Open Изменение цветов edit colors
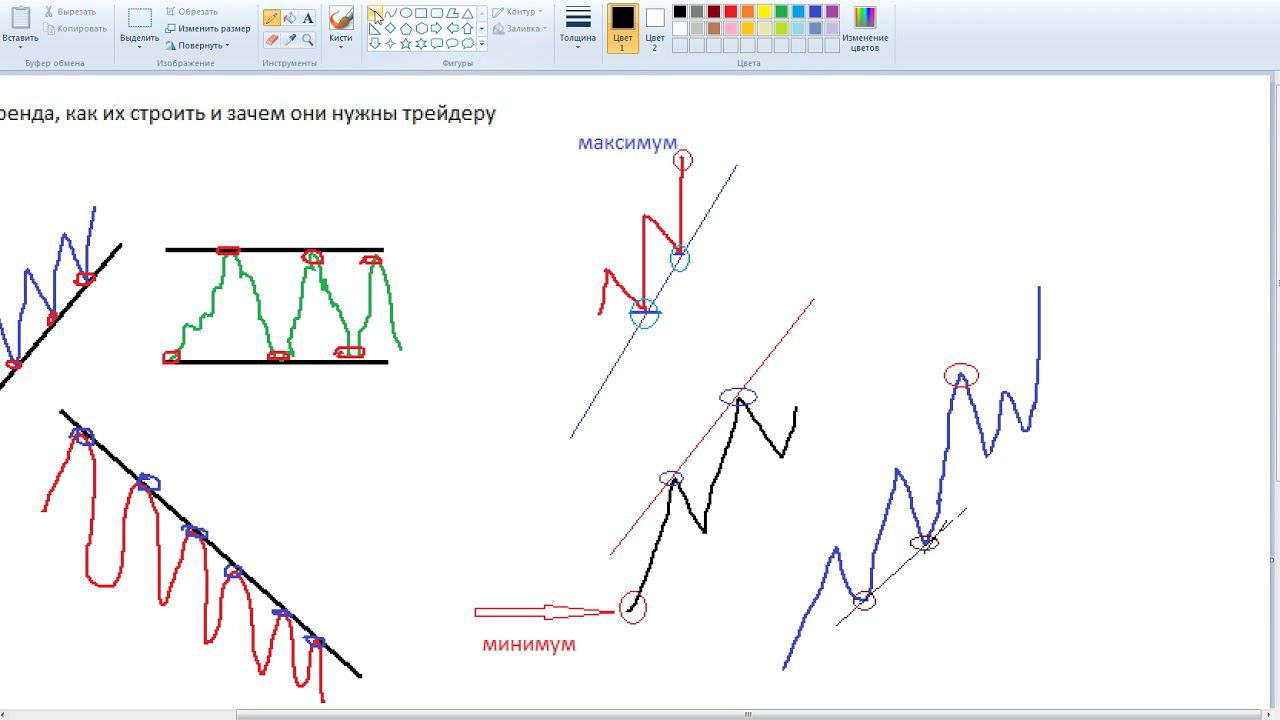 pos(865,29)
